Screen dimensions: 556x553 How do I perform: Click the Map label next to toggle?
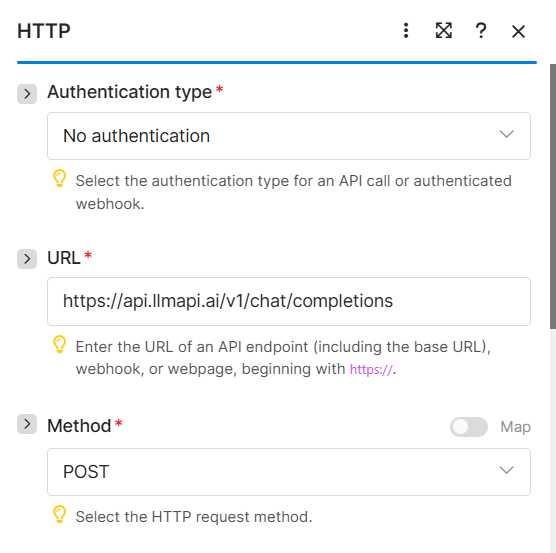[515, 427]
